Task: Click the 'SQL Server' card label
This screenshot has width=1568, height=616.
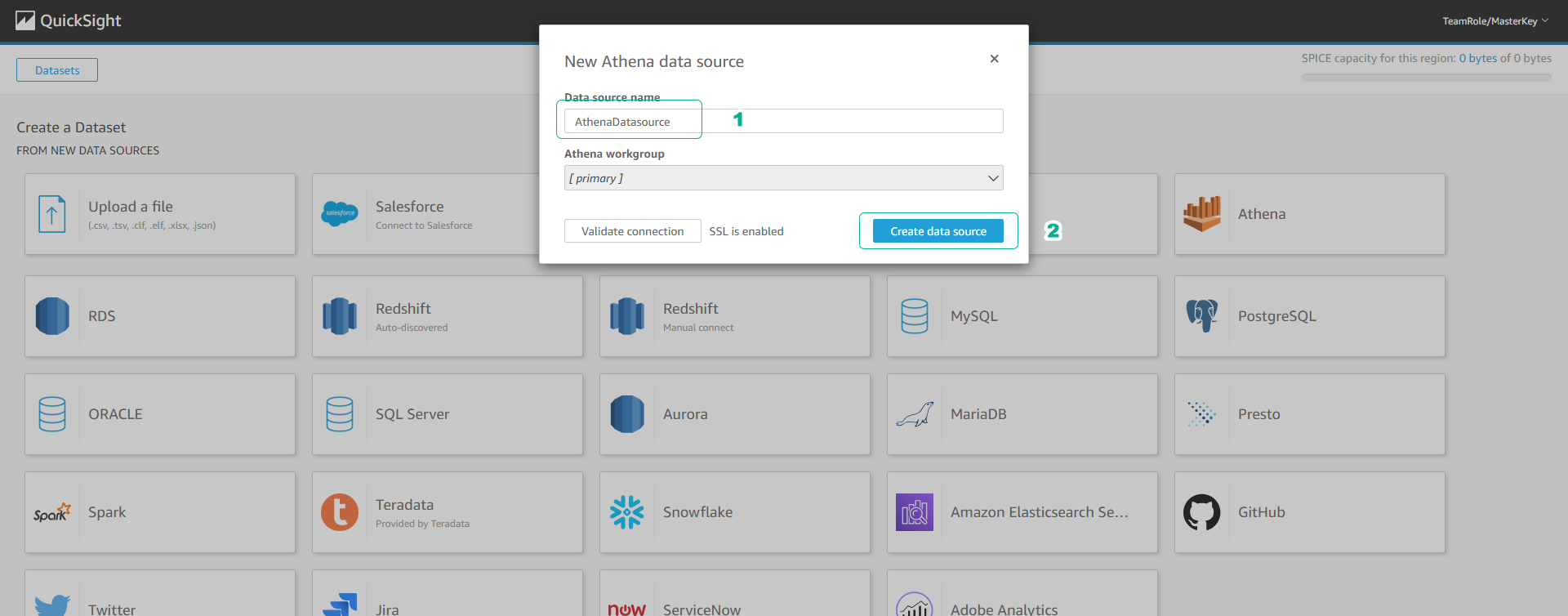Action: click(412, 414)
